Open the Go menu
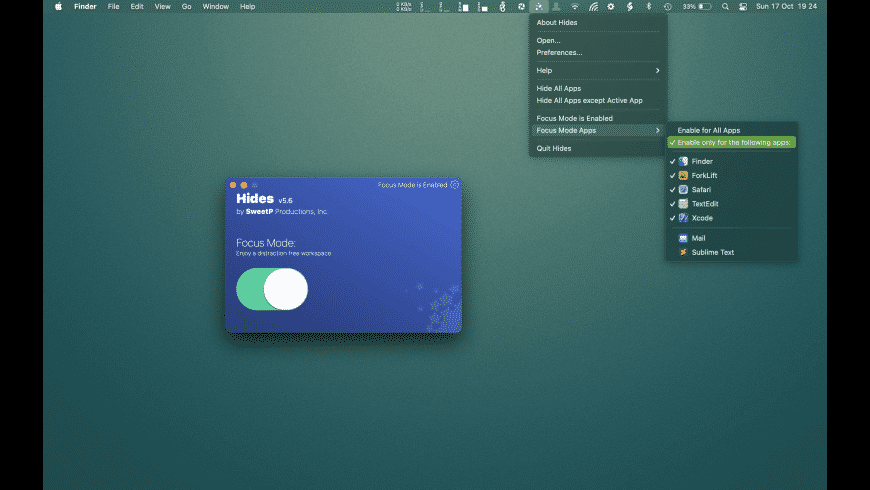 point(186,7)
